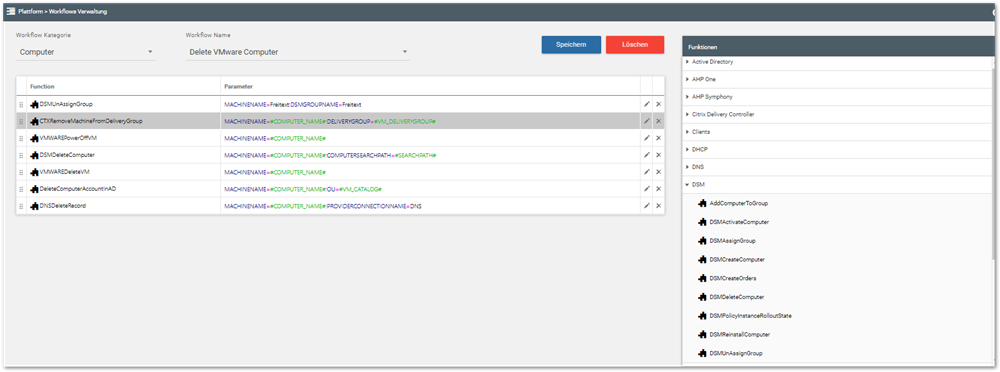The image size is (1000, 372).
Task: Edit the VMWAREPowerOffVM row with its pencil icon
Action: [647, 138]
